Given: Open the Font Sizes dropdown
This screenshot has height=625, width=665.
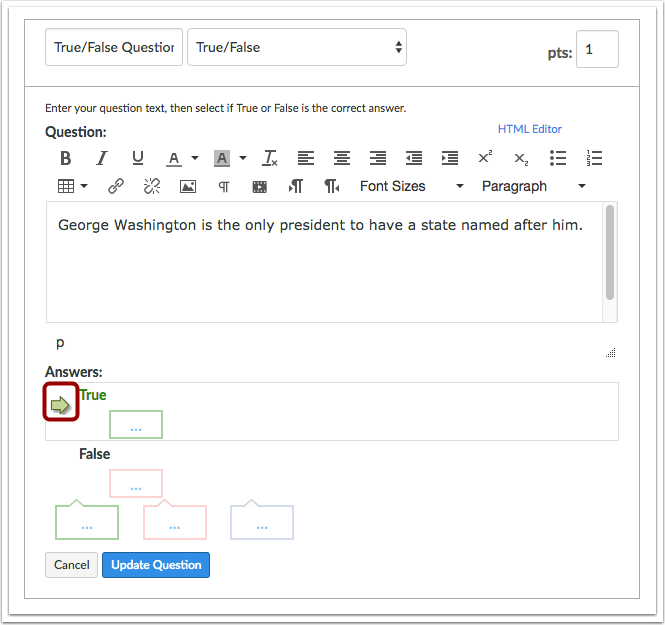Looking at the screenshot, I should pyautogui.click(x=411, y=186).
